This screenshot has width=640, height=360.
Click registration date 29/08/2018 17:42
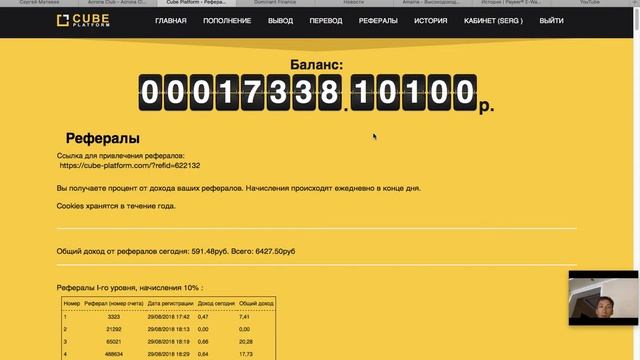[169, 317]
